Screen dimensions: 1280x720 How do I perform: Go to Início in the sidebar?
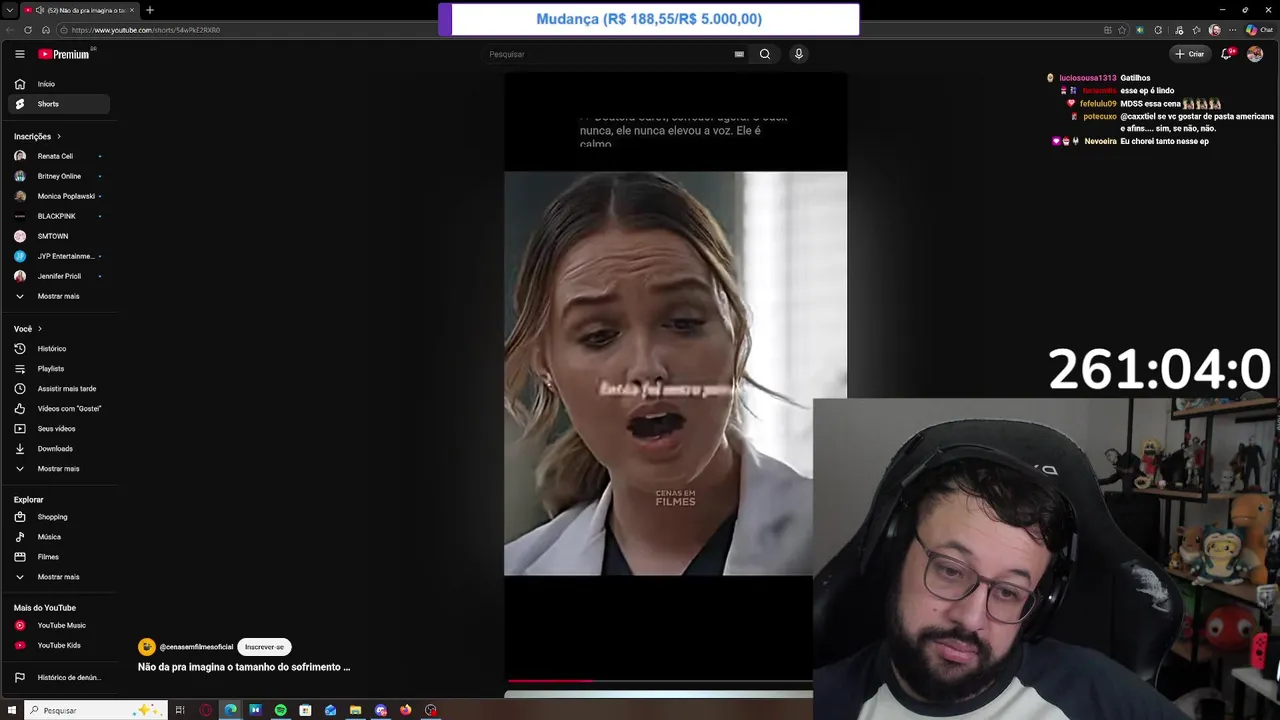tap(58, 84)
